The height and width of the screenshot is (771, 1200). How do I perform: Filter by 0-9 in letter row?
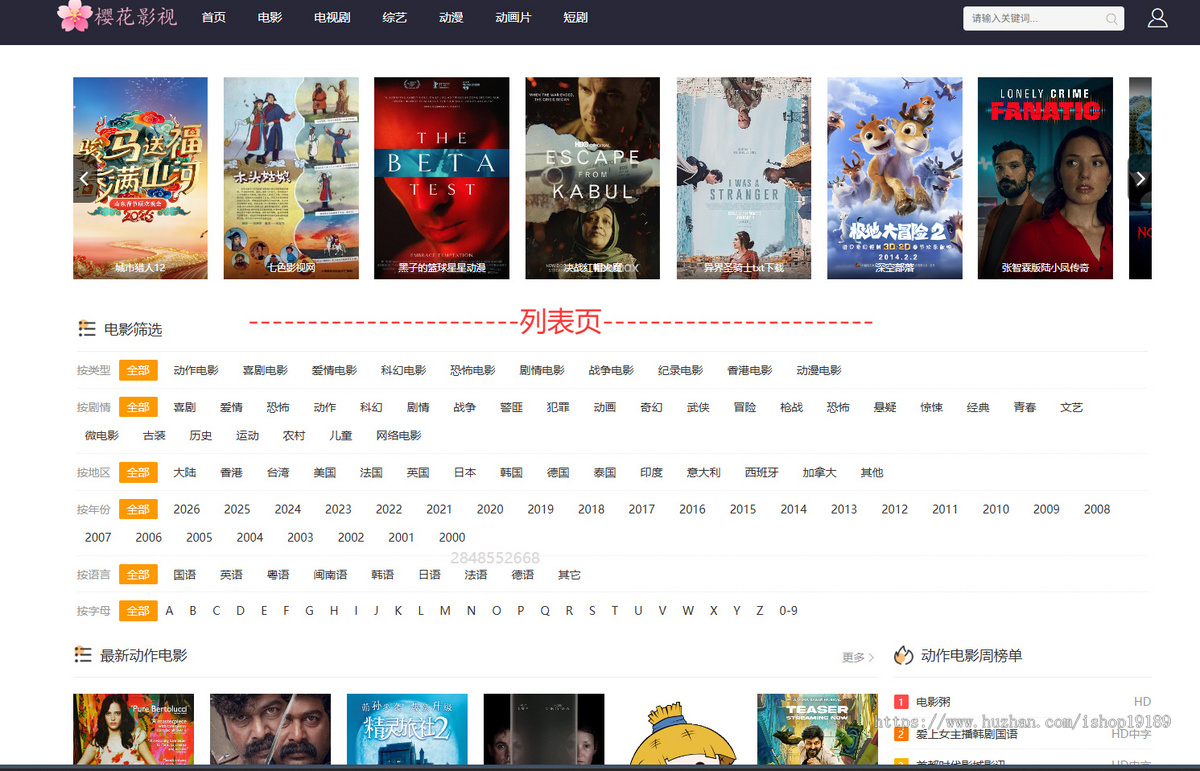(x=789, y=610)
